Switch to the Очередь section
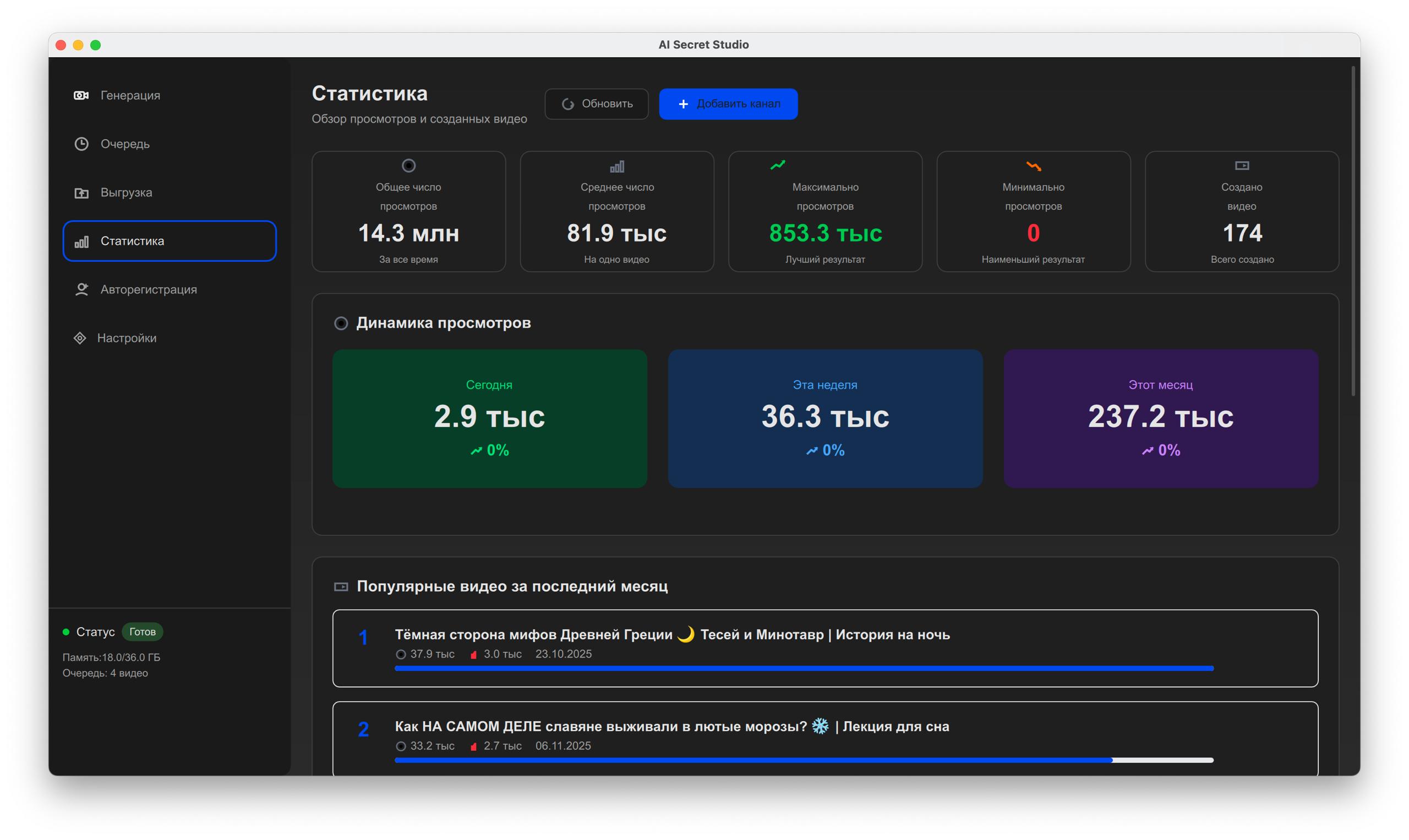This screenshot has width=1409, height=840. [125, 144]
